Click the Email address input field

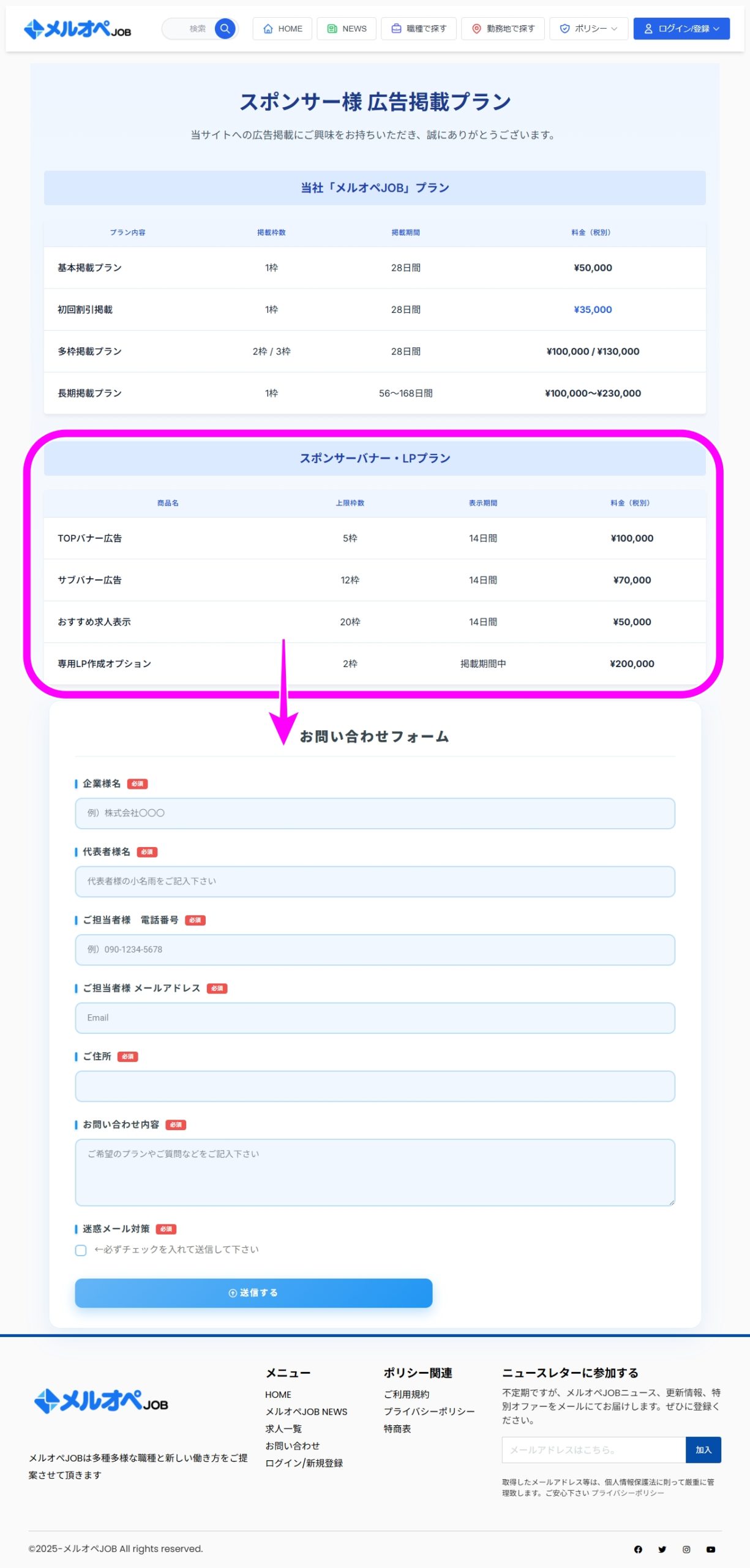375,1018
